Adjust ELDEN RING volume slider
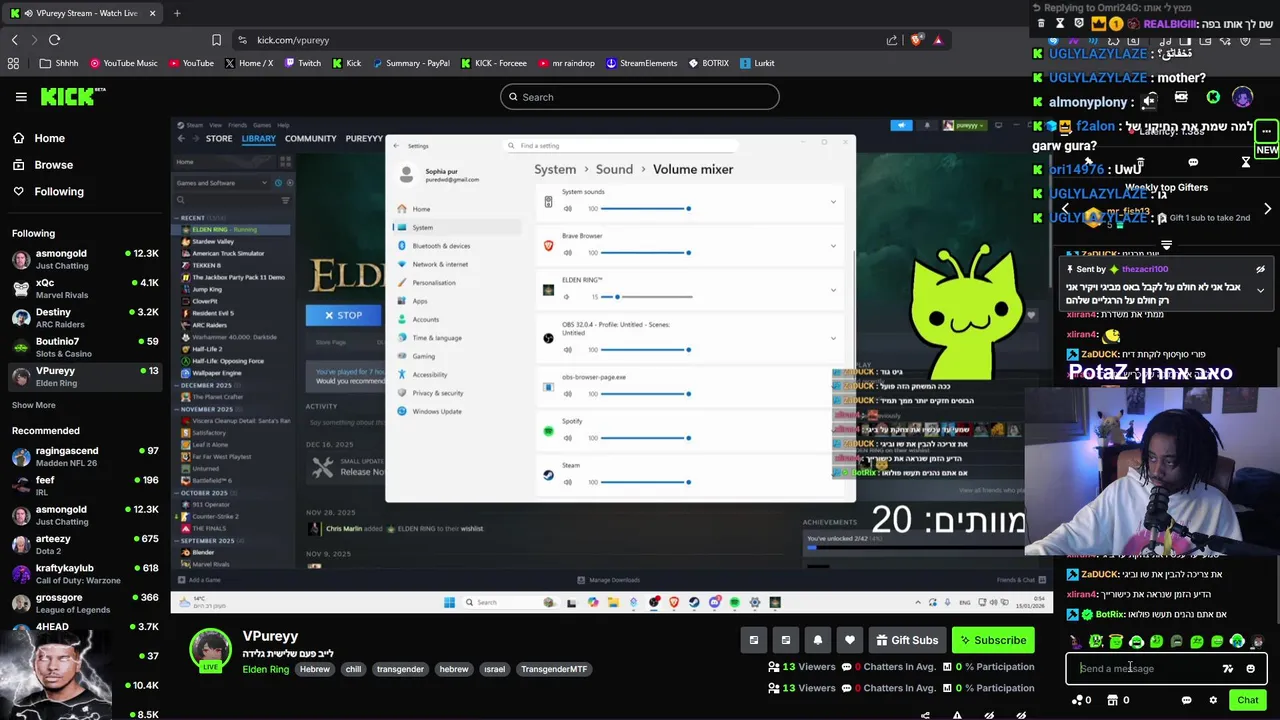1280x720 pixels. coord(645,297)
